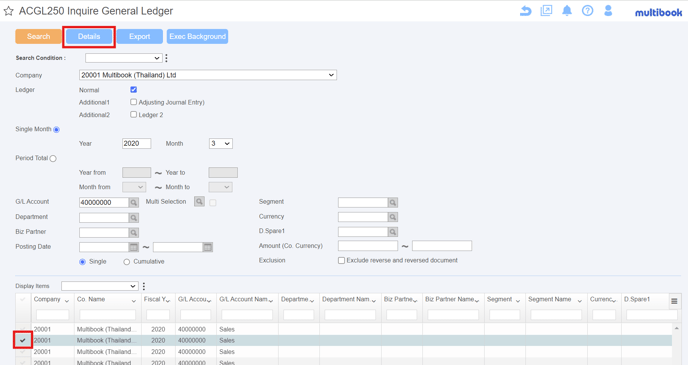Click the Department text input field

tap(104, 218)
